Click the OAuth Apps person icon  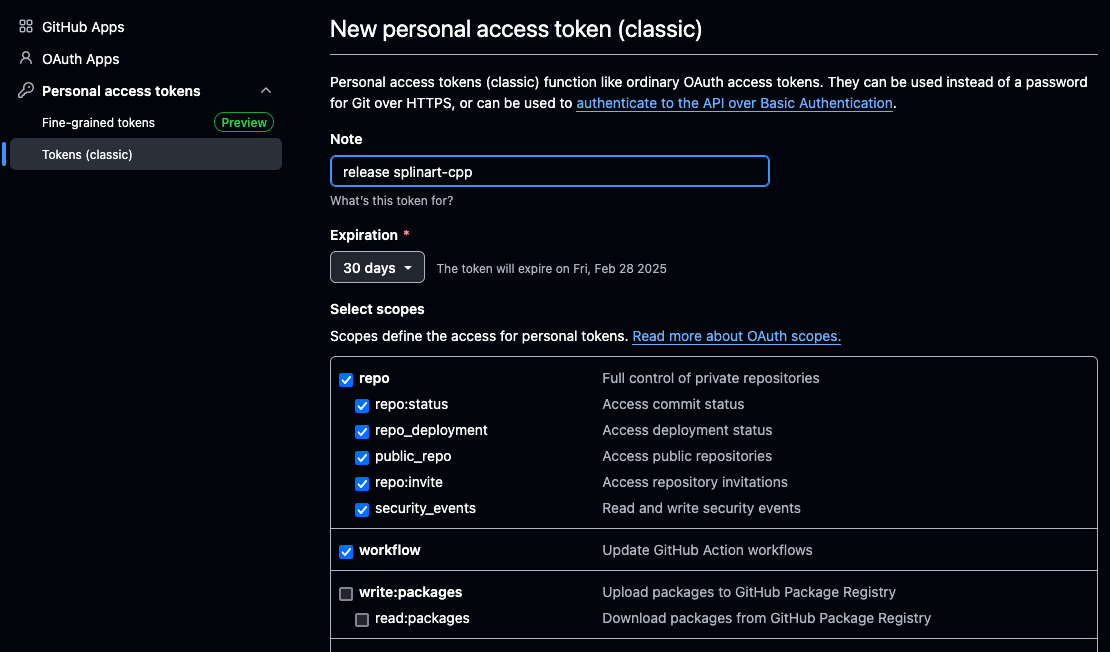coord(26,58)
